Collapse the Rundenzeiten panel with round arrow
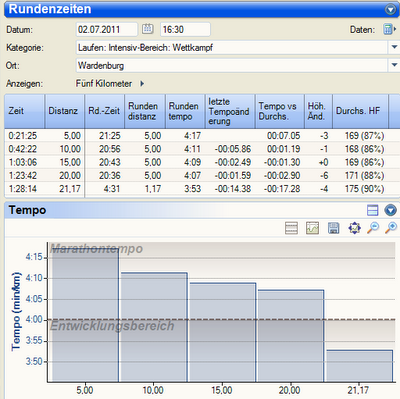Image resolution: width=400 pixels, height=399 pixels. click(390, 9)
